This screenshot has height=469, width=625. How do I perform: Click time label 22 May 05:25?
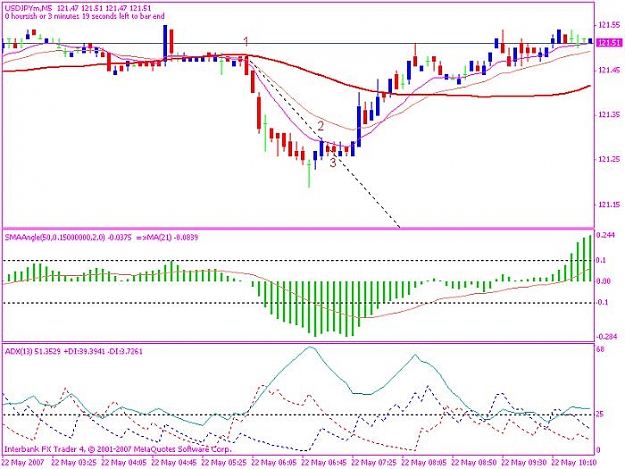(224, 463)
